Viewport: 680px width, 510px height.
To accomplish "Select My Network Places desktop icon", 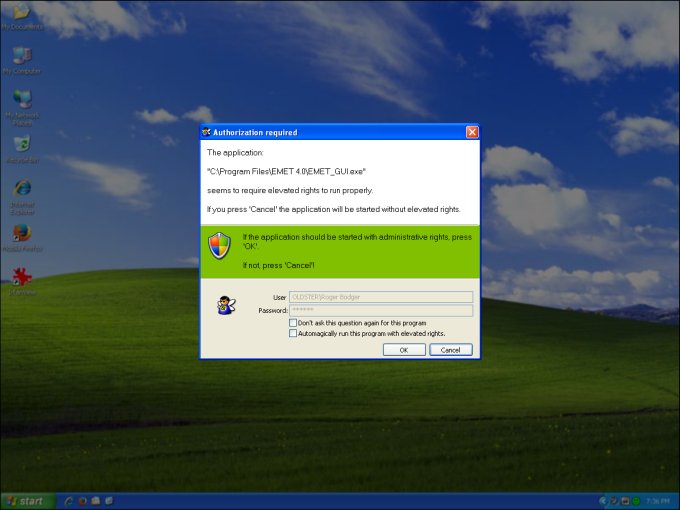I will pyautogui.click(x=21, y=100).
